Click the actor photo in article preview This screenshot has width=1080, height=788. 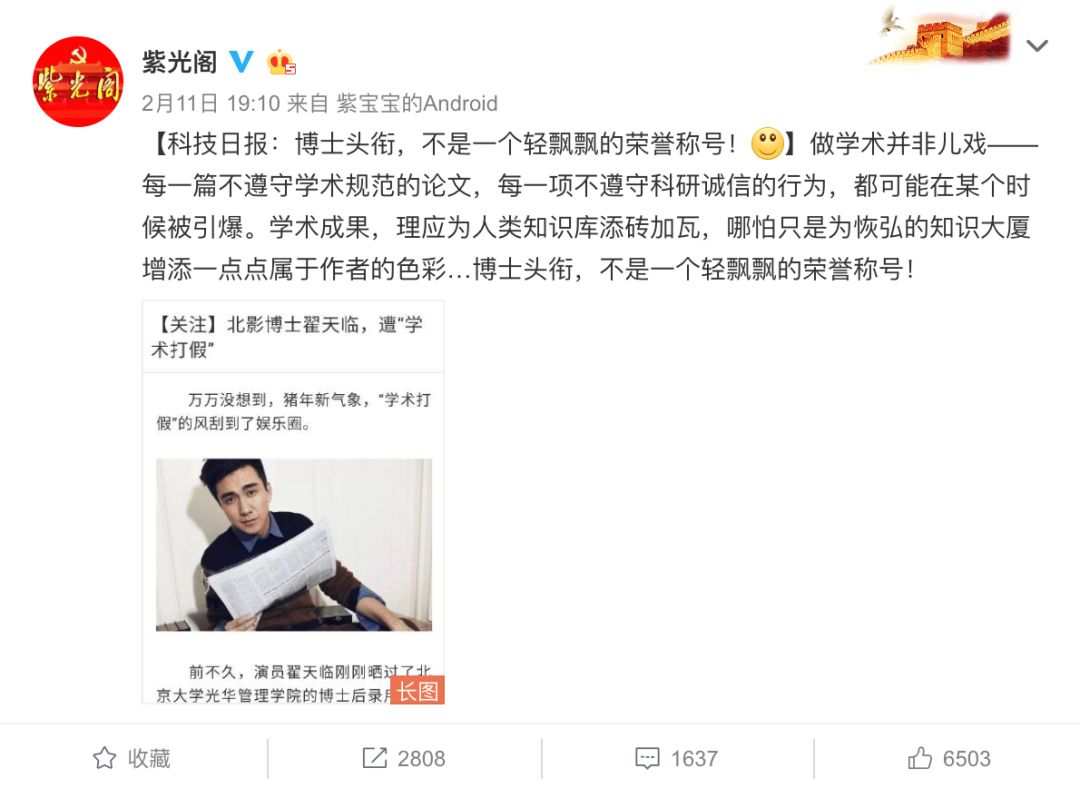(294, 545)
